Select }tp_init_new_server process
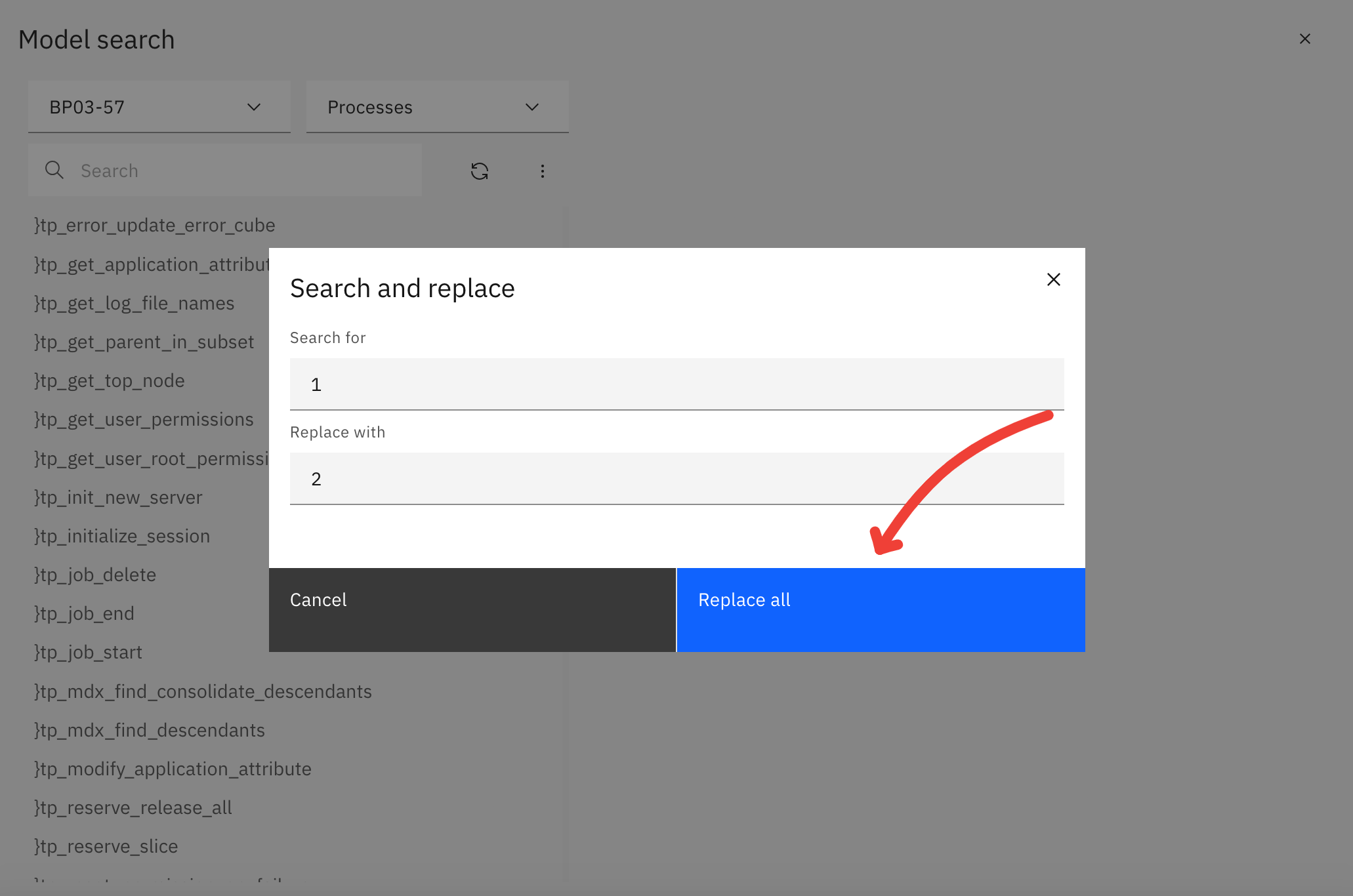 (x=118, y=498)
